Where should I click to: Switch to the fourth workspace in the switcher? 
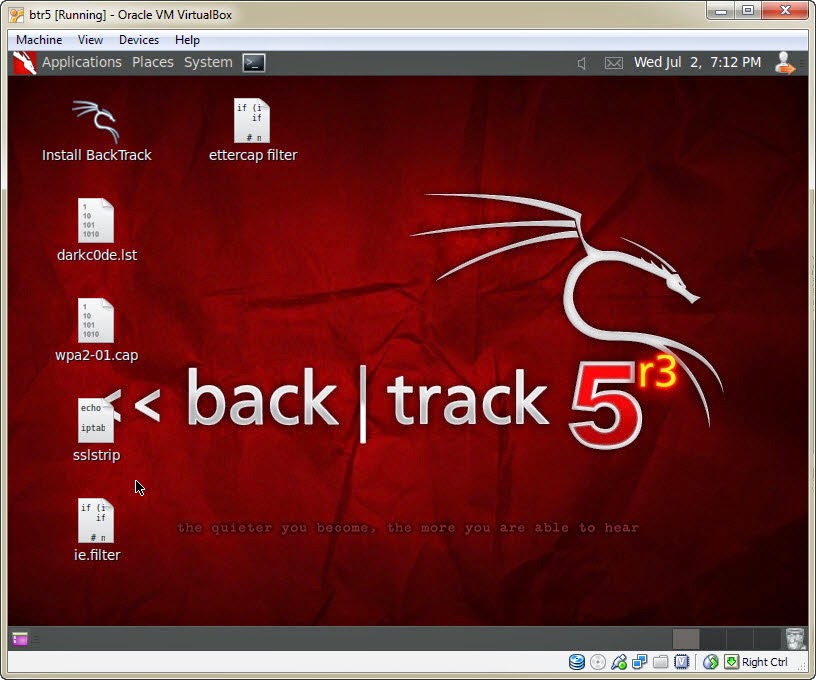pos(767,638)
